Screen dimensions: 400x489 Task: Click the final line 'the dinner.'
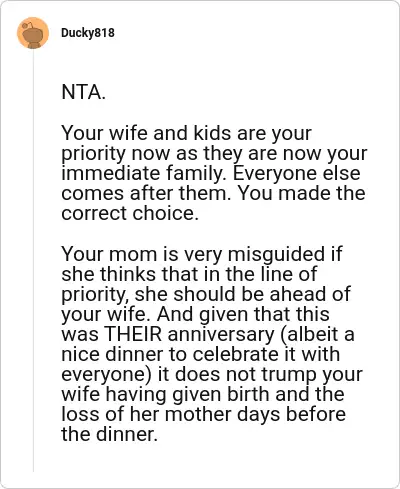109,434
